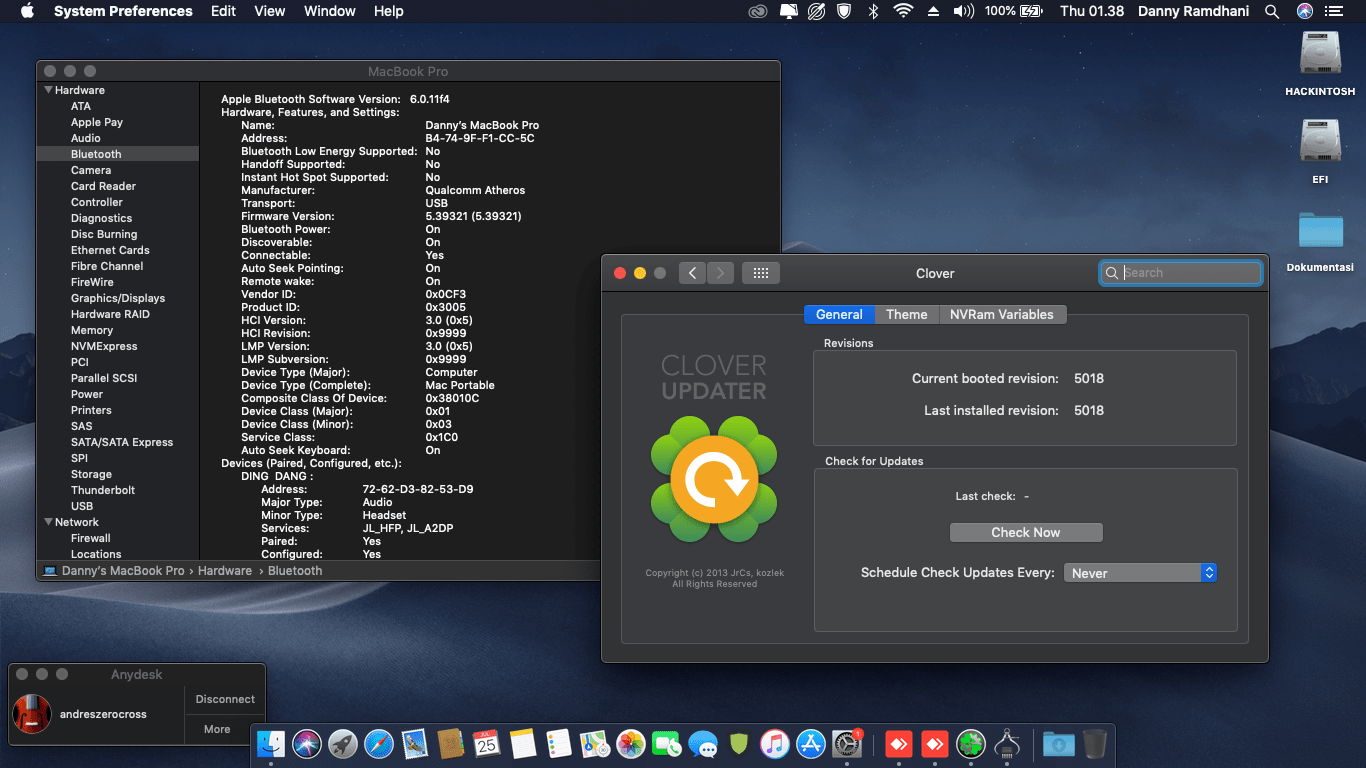The image size is (1366, 768).
Task: Click Disconnect in the Anydesk window
Action: point(225,699)
